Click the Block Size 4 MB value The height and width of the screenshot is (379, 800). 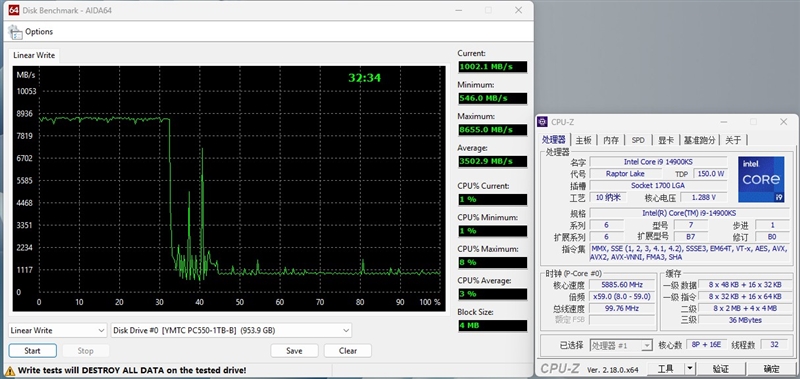pyautogui.click(x=492, y=325)
